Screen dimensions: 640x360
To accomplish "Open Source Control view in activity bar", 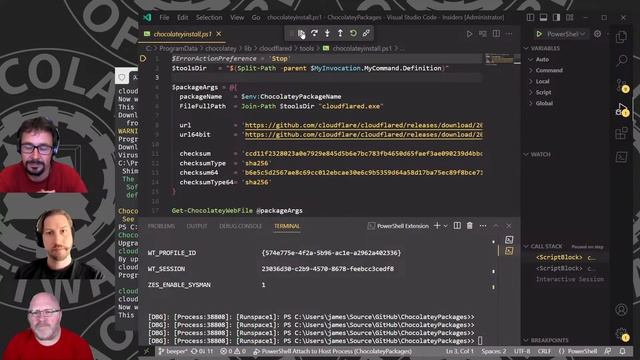I will (622, 84).
